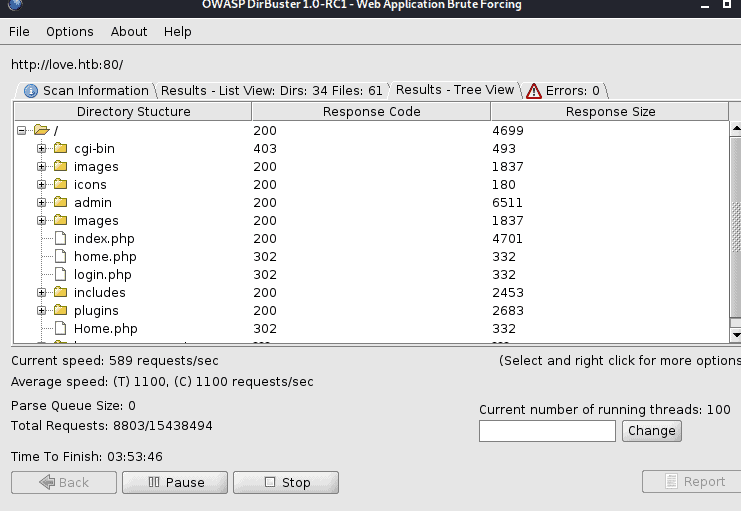Image resolution: width=741 pixels, height=511 pixels.
Task: Click response size 6511 for admin
Action: coord(507,202)
